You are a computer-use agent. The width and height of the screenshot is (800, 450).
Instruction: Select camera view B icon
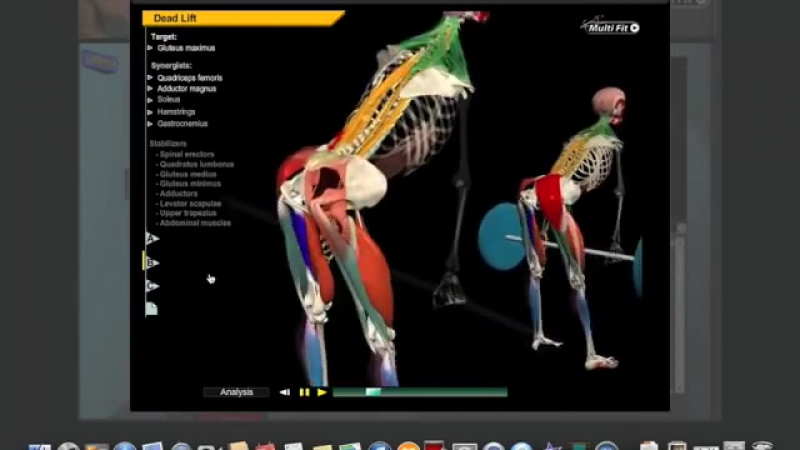point(151,262)
